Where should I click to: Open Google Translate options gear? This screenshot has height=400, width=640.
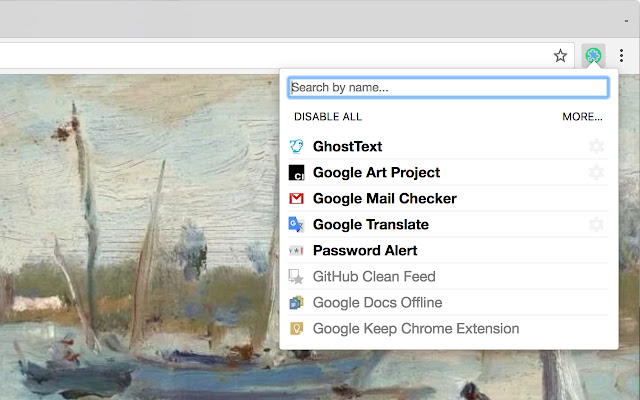[597, 225]
